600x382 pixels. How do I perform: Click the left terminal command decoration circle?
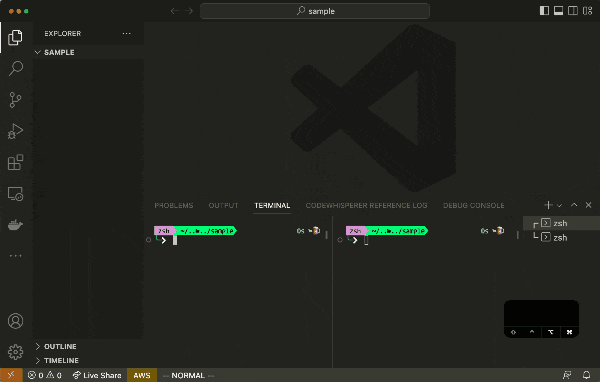click(148, 240)
